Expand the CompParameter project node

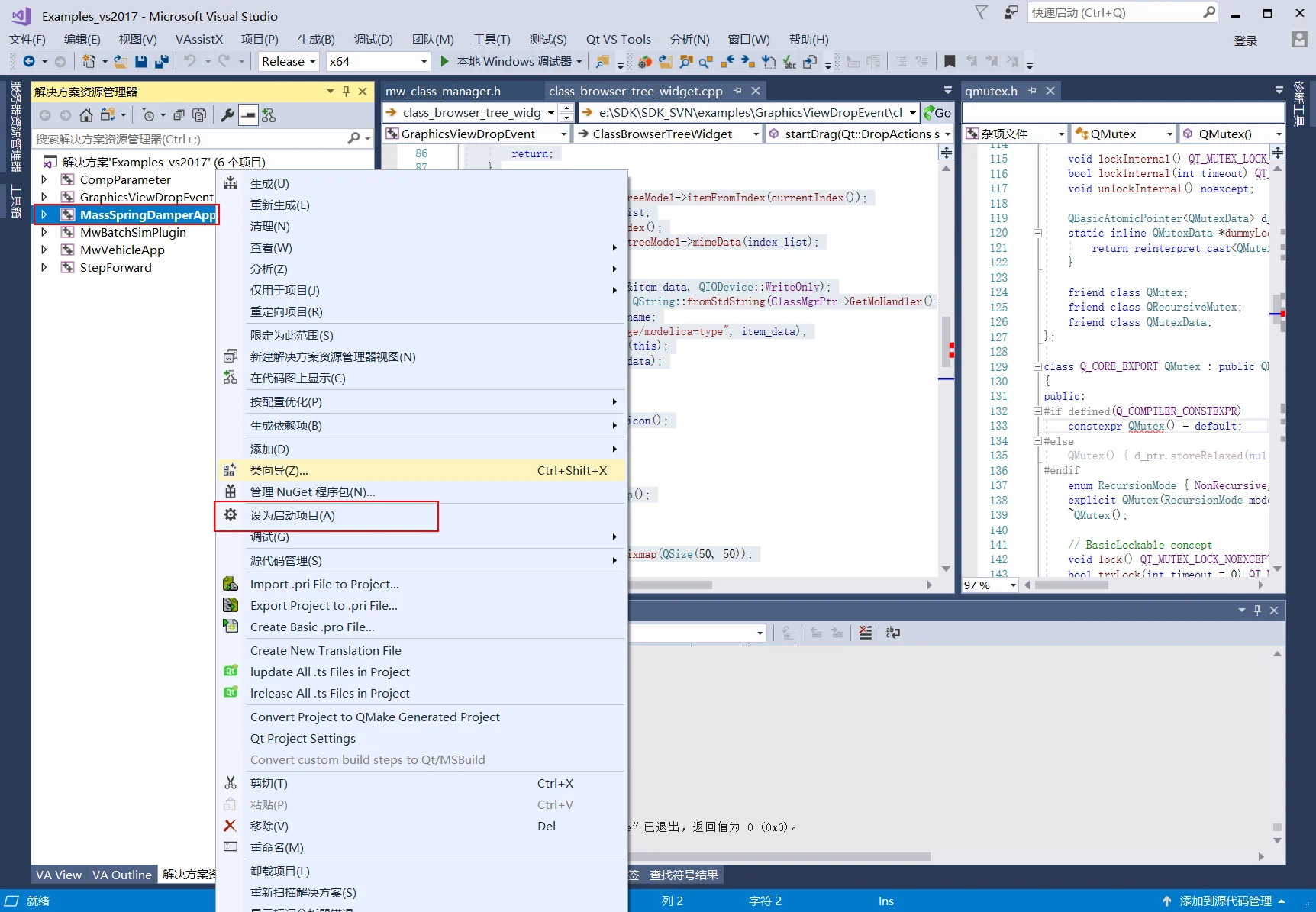[44, 179]
